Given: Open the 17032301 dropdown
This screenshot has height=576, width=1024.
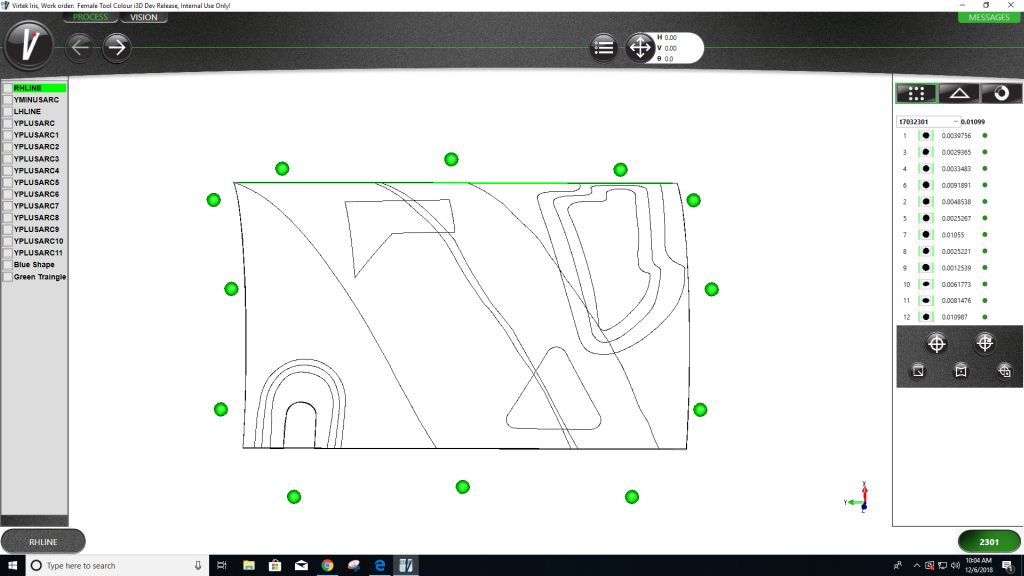Looking at the screenshot, I should 927,121.
